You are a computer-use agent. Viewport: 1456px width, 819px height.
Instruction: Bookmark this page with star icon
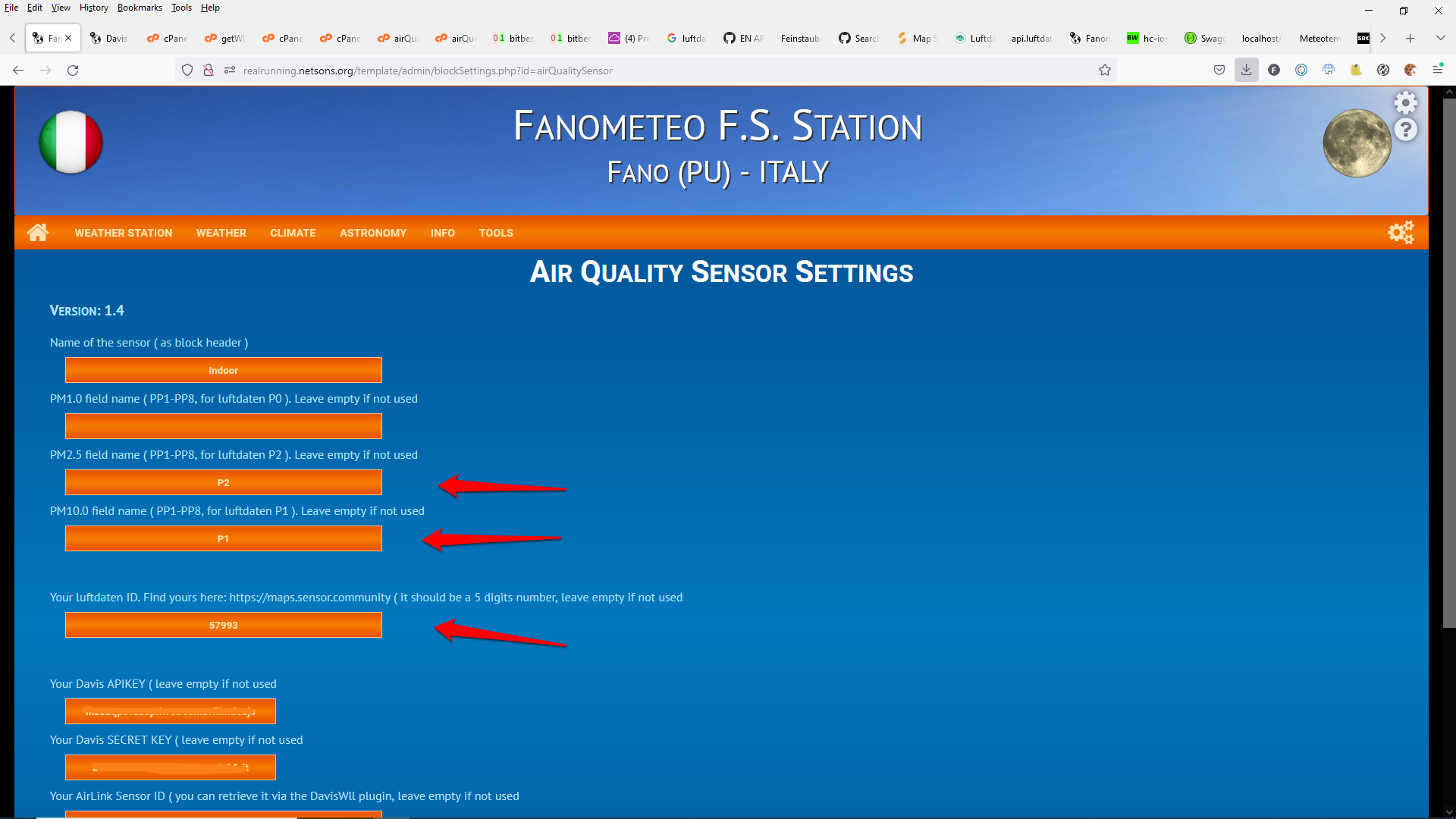pyautogui.click(x=1105, y=70)
